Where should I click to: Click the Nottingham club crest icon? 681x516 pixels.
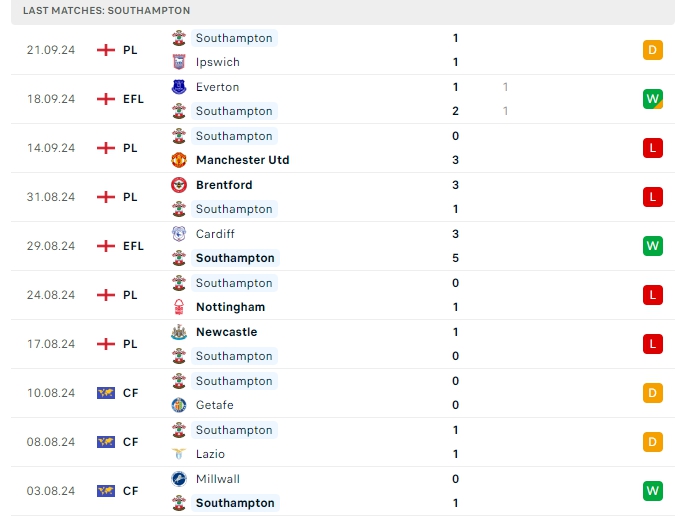coord(179,307)
